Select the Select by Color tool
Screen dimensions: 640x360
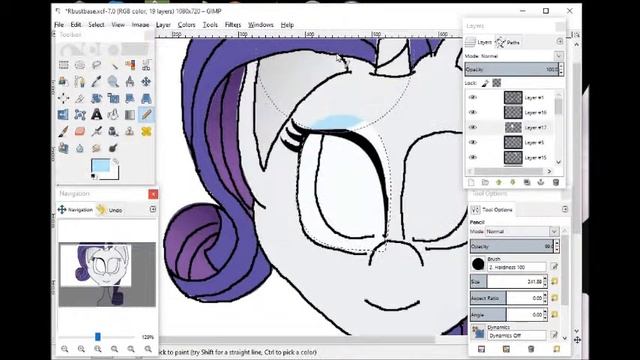(130, 65)
